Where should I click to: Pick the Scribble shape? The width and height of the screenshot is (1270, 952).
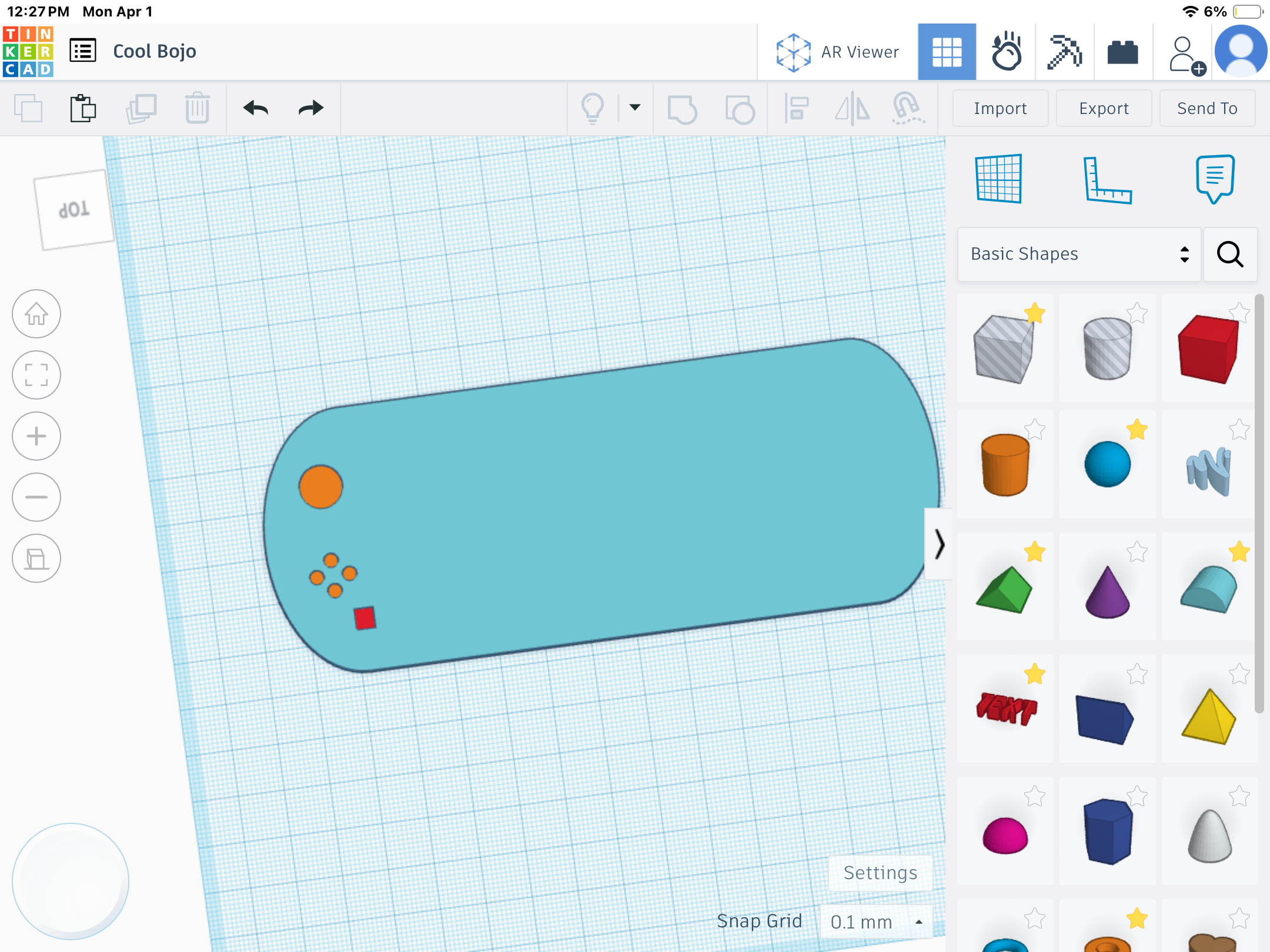point(1208,470)
